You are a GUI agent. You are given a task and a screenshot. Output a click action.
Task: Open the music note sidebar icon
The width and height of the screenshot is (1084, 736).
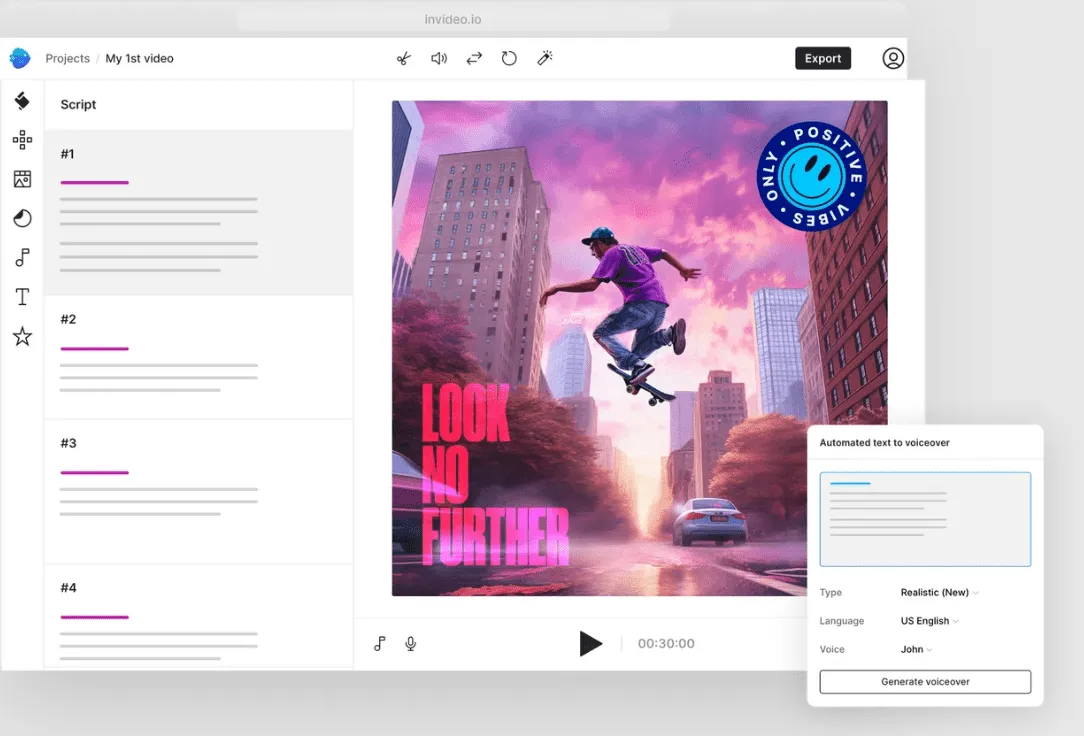(22, 258)
